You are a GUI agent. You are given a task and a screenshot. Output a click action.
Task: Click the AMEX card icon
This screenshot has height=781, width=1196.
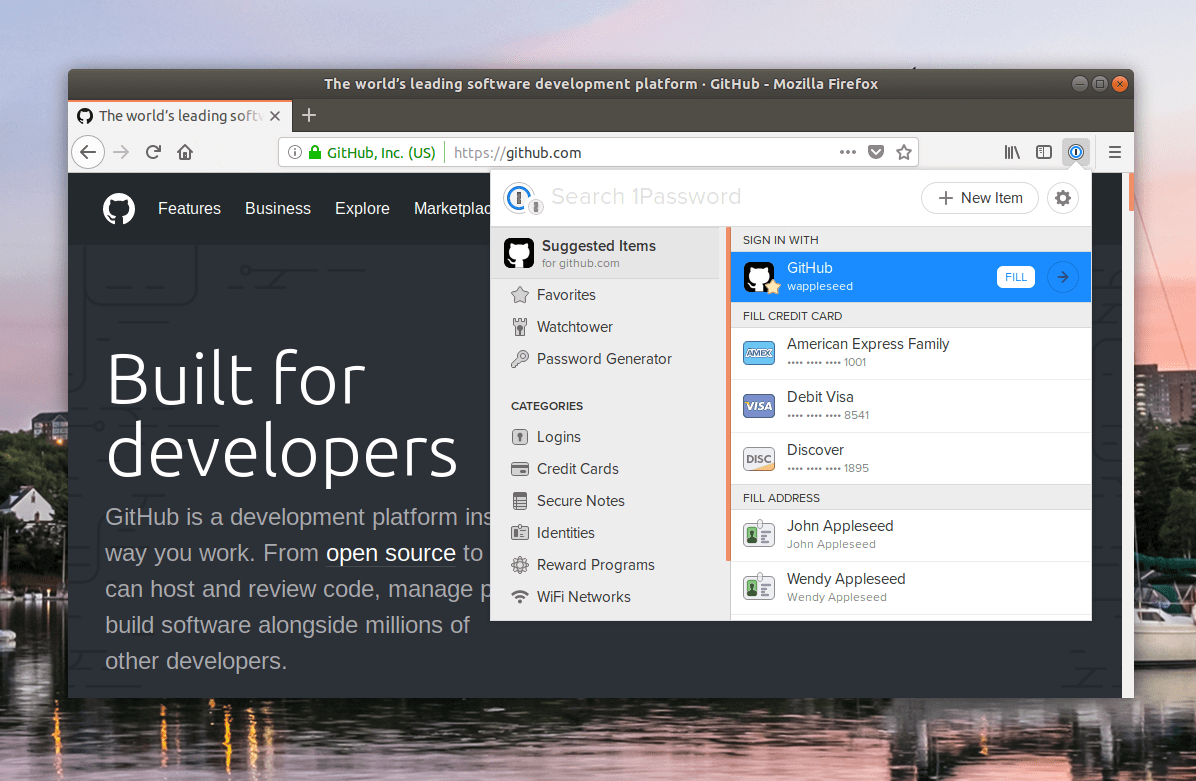point(759,353)
